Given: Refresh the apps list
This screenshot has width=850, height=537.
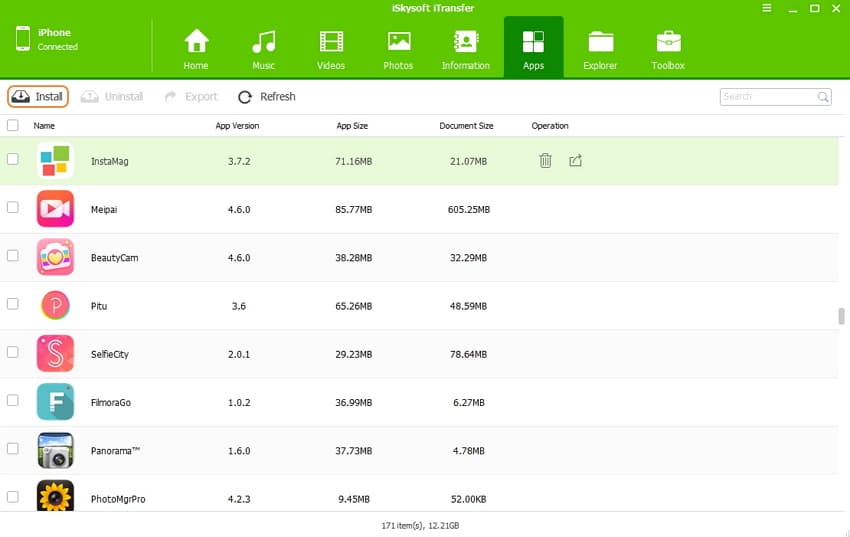Looking at the screenshot, I should [267, 96].
